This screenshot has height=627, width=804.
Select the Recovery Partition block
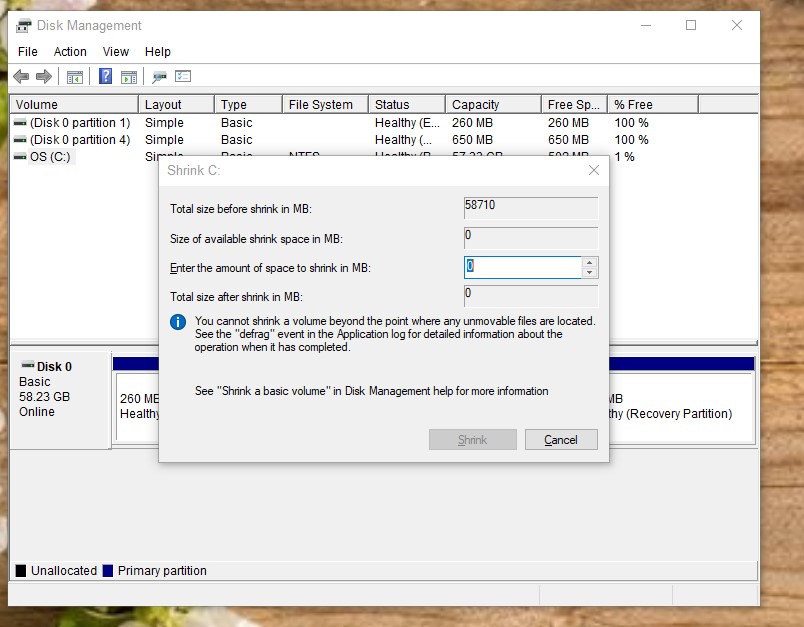680,407
